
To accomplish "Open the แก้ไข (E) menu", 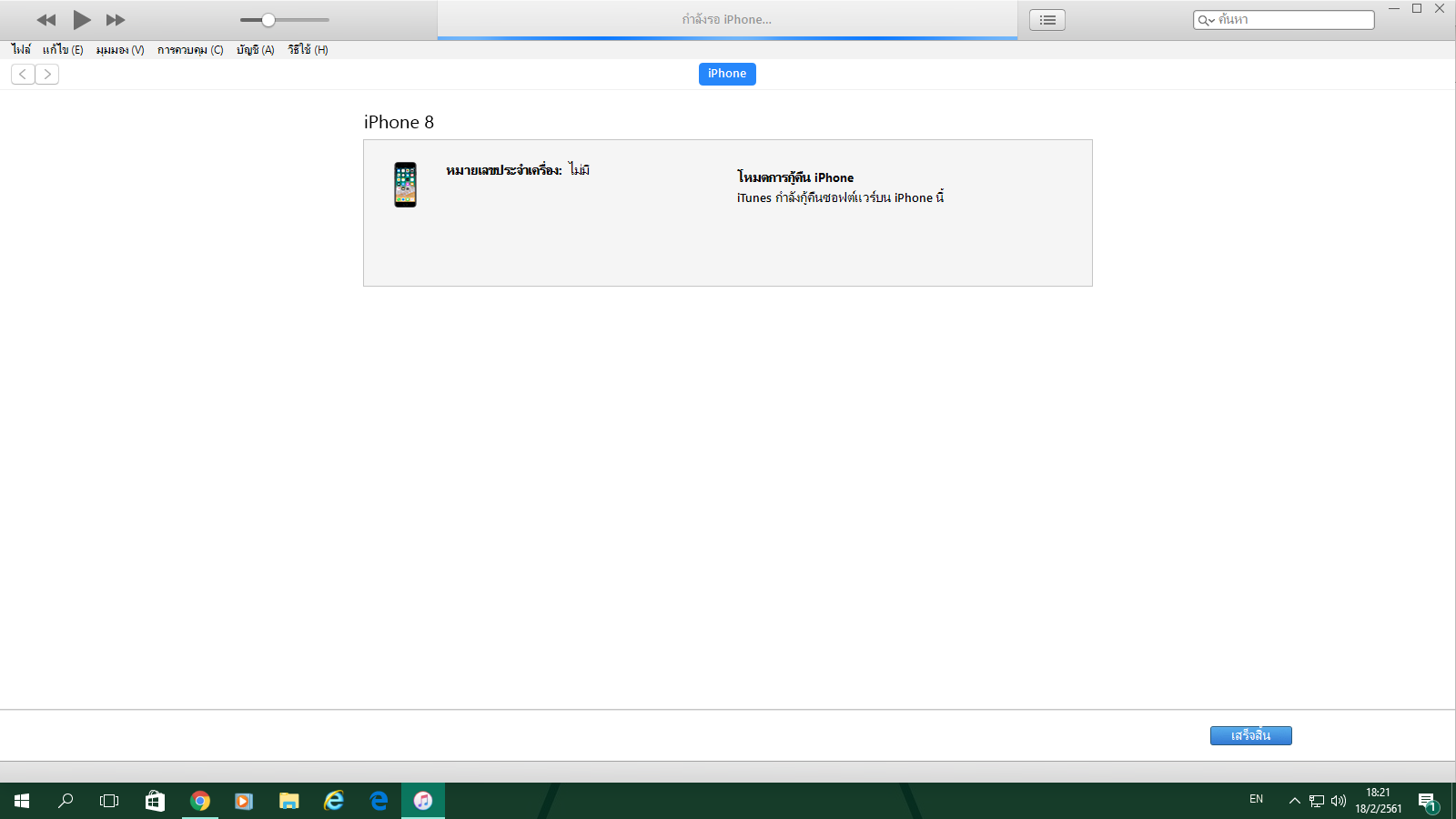I will click(x=63, y=50).
